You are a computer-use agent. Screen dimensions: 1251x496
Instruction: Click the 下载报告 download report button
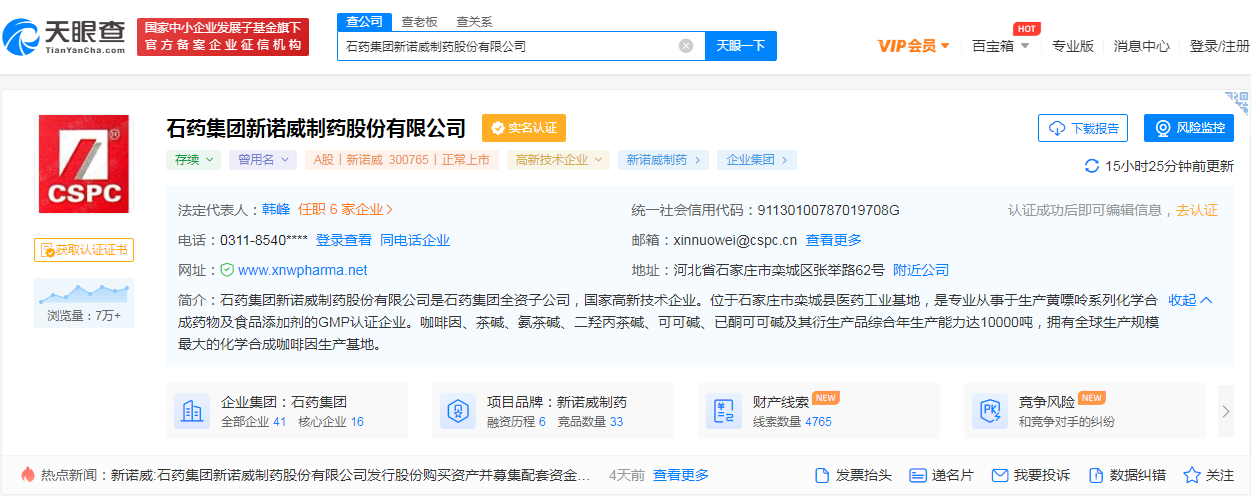pos(1083,128)
